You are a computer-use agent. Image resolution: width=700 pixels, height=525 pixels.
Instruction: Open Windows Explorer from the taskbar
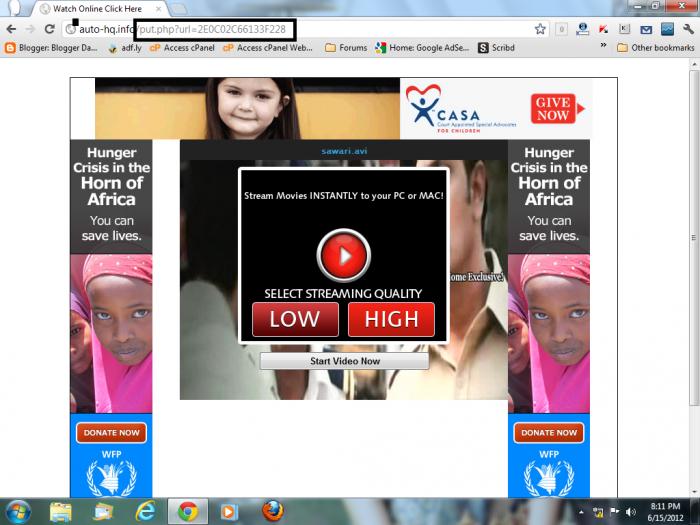[x=61, y=512]
